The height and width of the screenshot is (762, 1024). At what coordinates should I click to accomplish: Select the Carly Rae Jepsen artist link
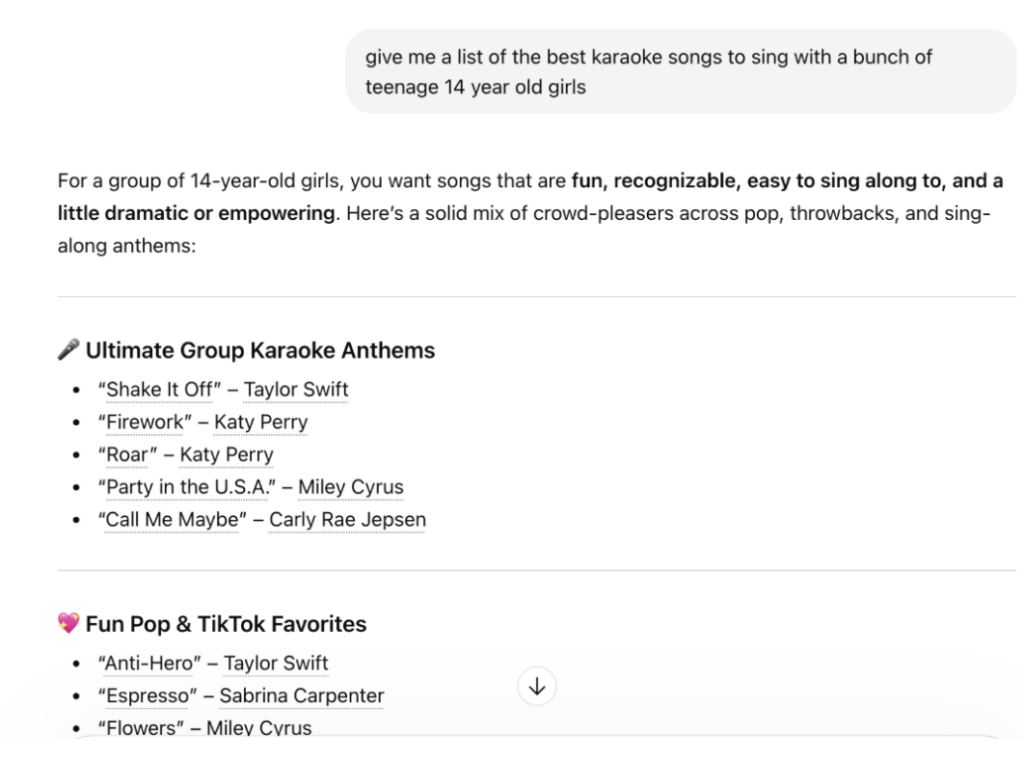(347, 520)
